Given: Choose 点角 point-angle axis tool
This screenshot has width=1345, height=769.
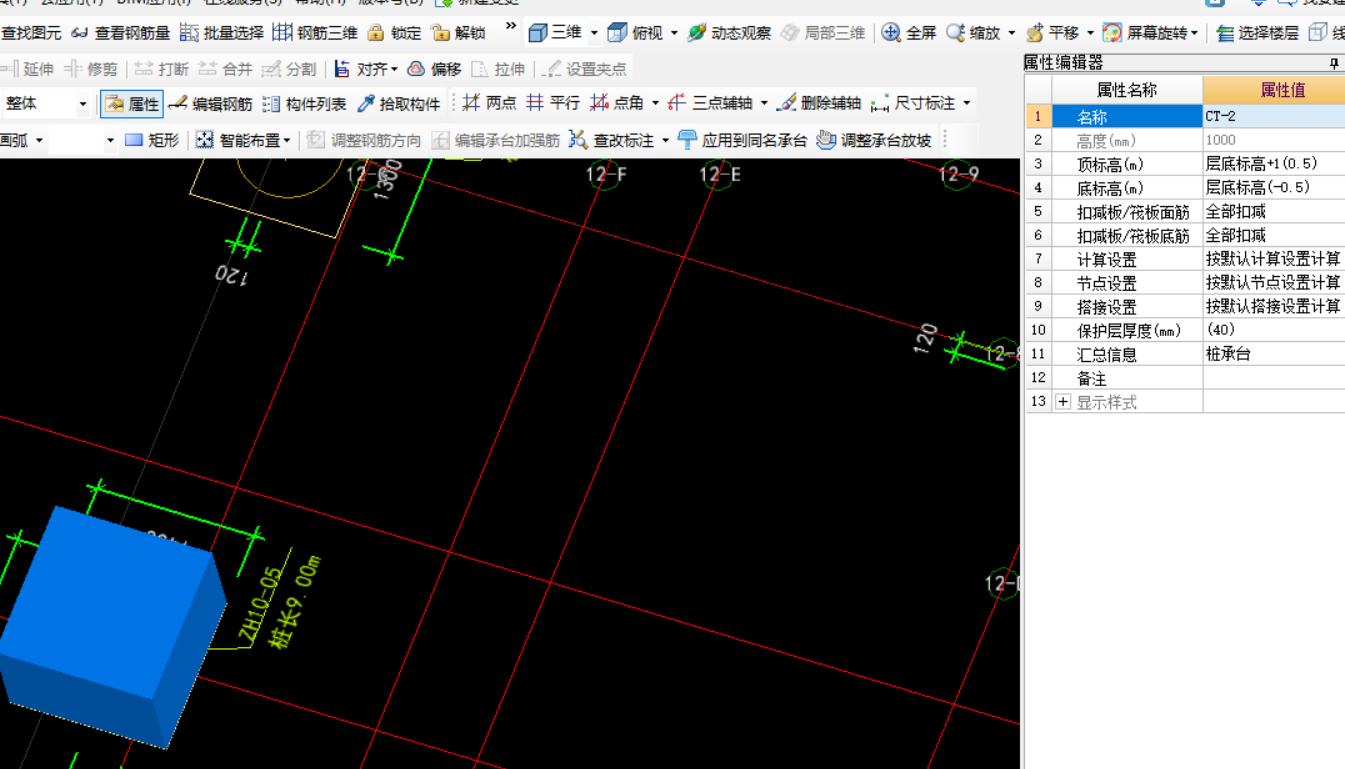Looking at the screenshot, I should [x=617, y=103].
